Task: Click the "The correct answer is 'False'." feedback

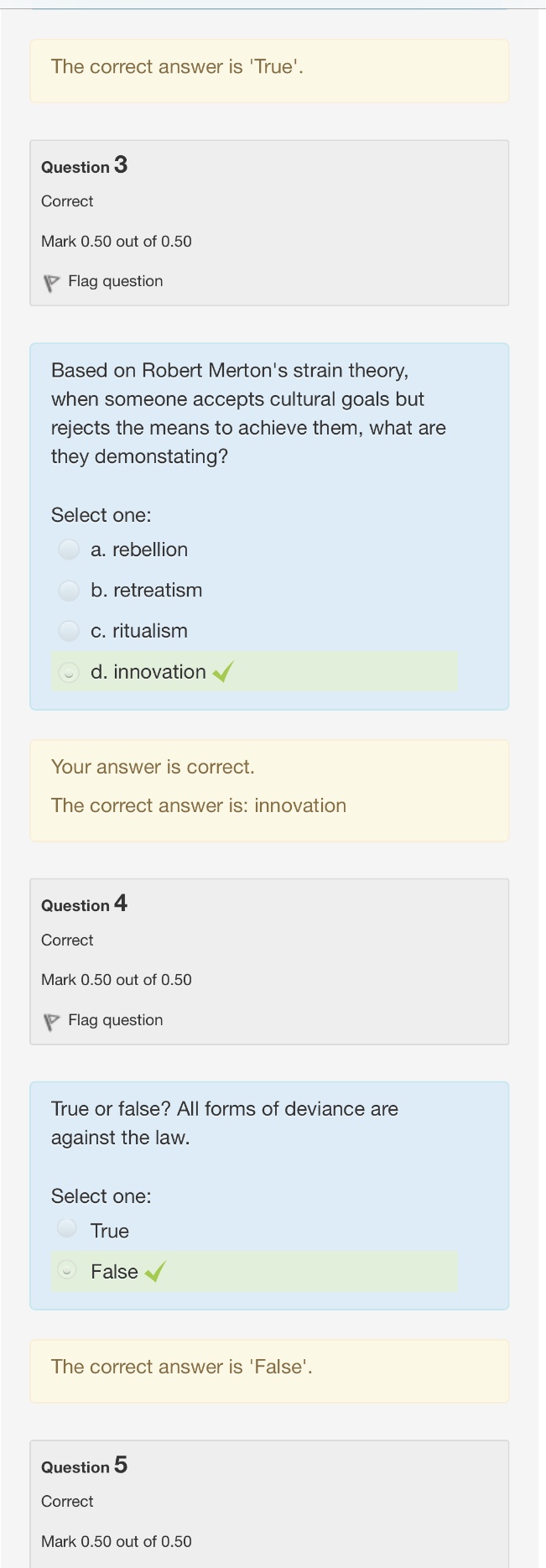Action: [x=181, y=1367]
